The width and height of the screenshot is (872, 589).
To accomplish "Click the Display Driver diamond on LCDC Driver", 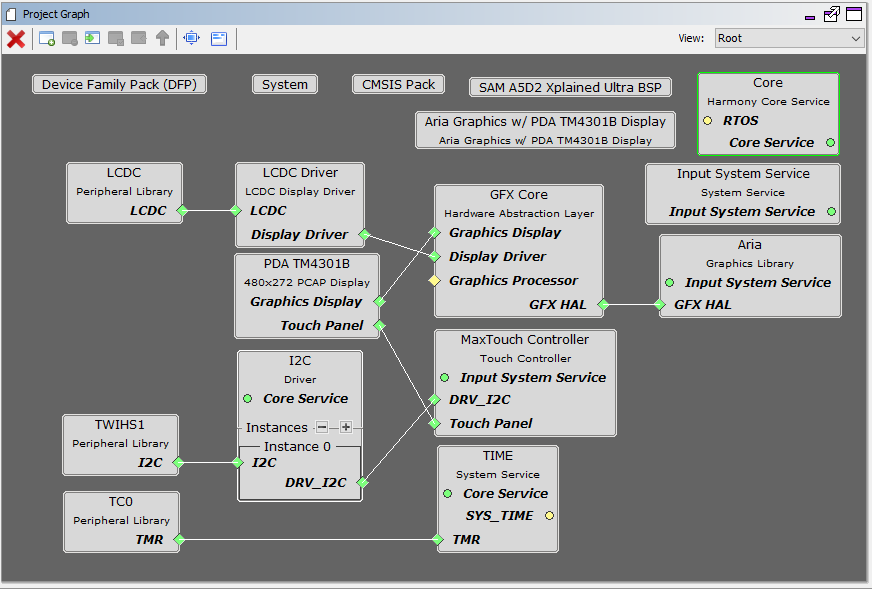I will [364, 235].
